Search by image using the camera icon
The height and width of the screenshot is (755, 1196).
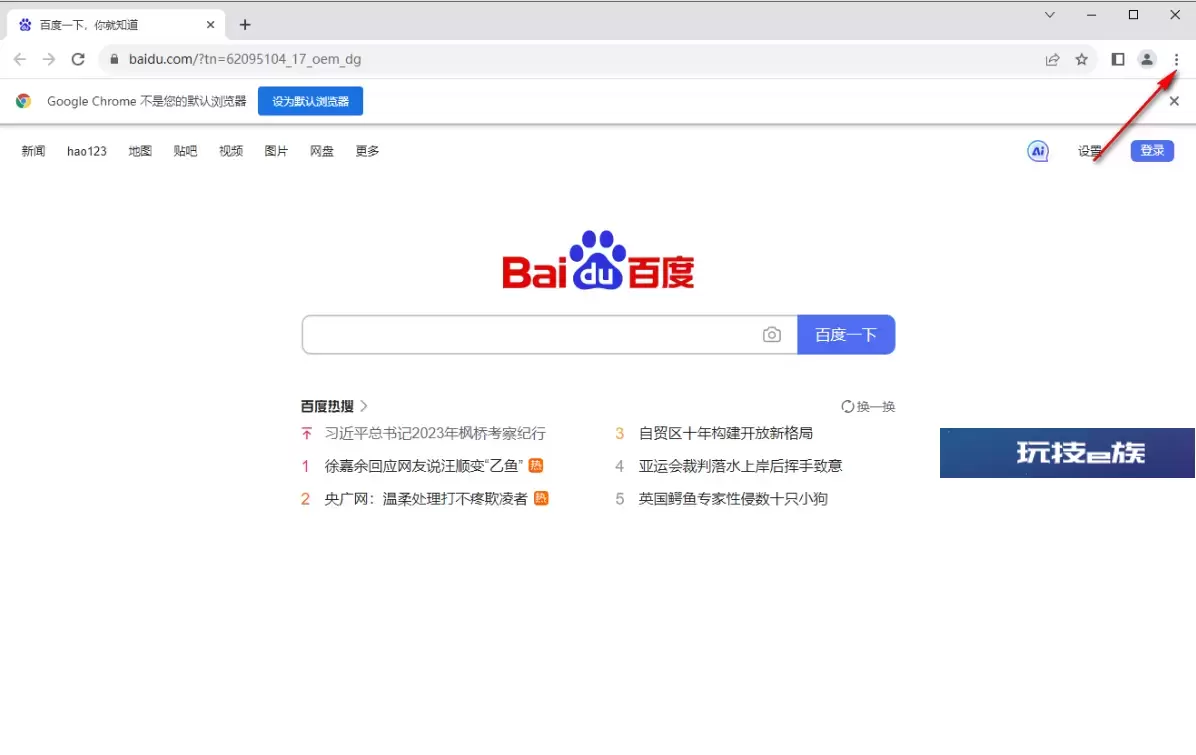[x=772, y=335]
